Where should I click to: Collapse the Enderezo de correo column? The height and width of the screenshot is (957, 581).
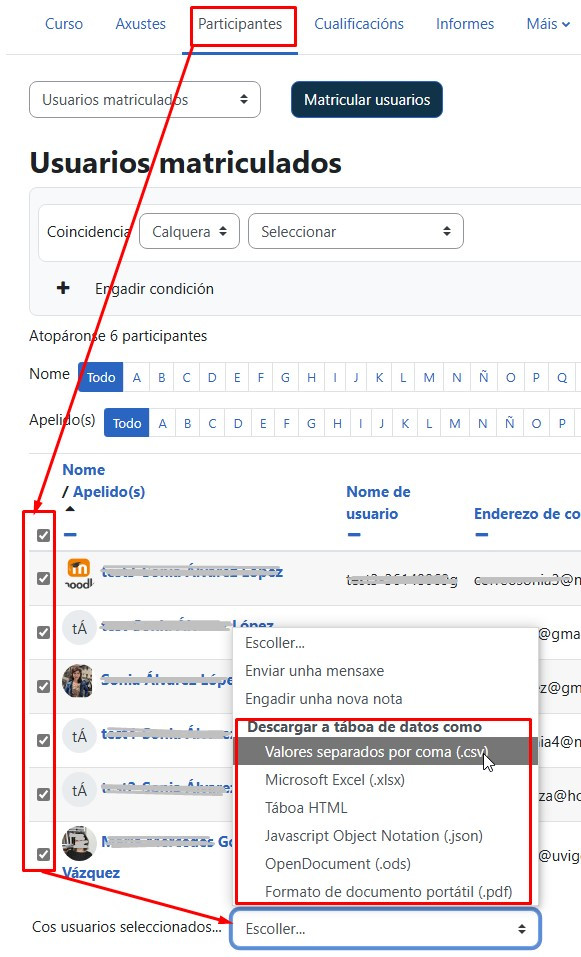482,535
